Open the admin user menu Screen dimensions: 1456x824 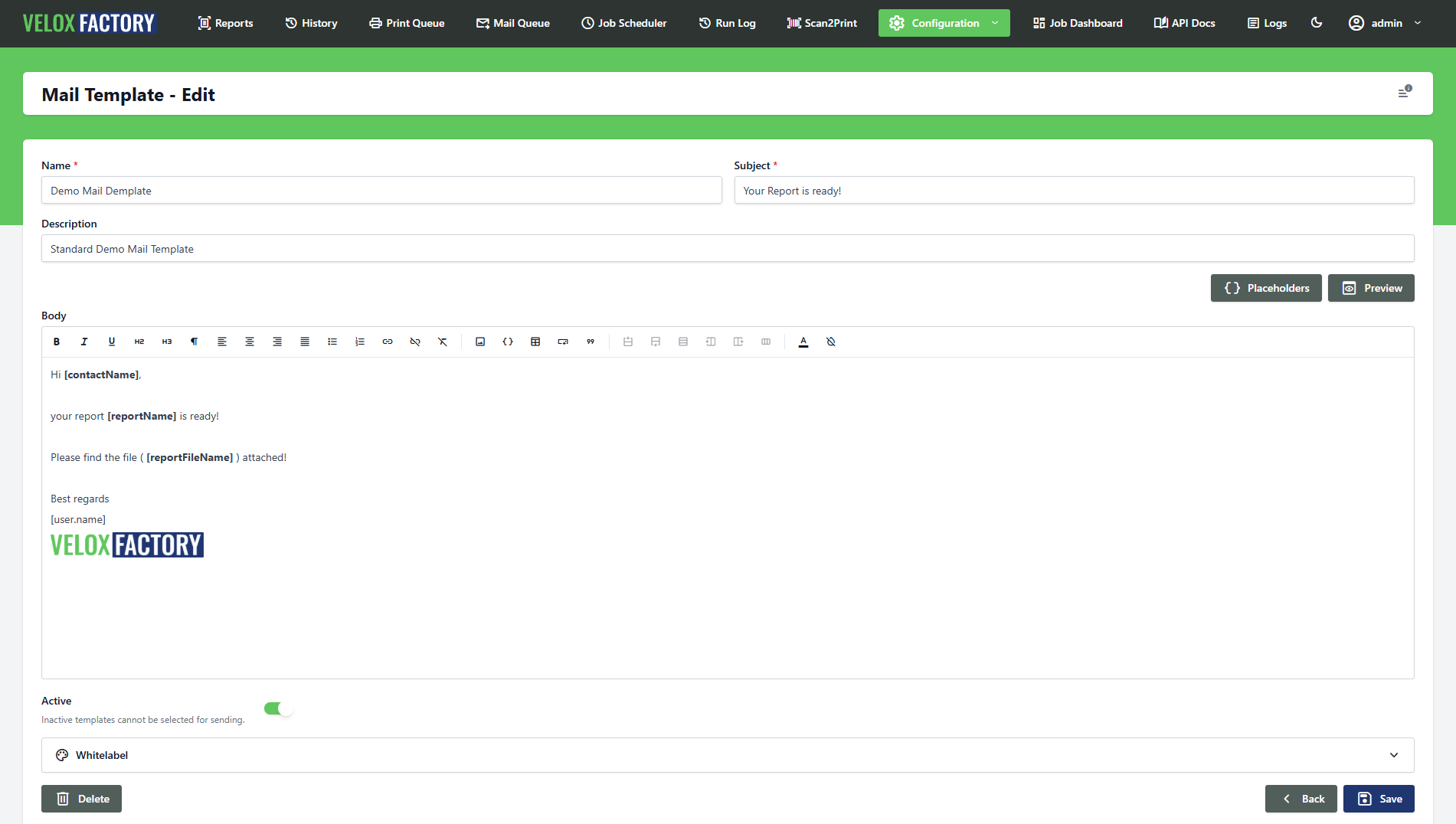point(1385,23)
